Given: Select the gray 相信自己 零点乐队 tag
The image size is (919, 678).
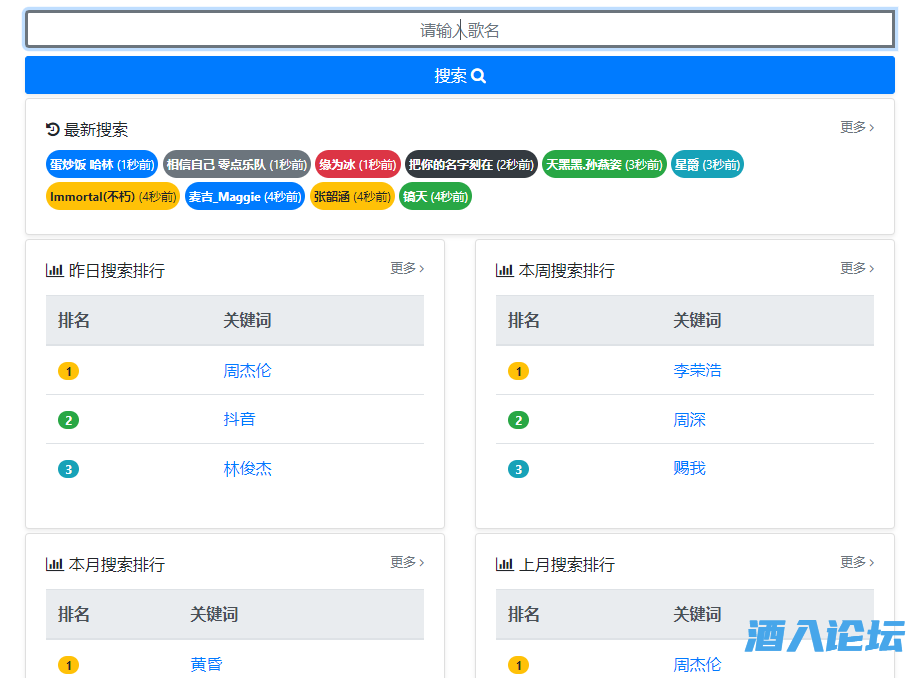Looking at the screenshot, I should tap(236, 164).
